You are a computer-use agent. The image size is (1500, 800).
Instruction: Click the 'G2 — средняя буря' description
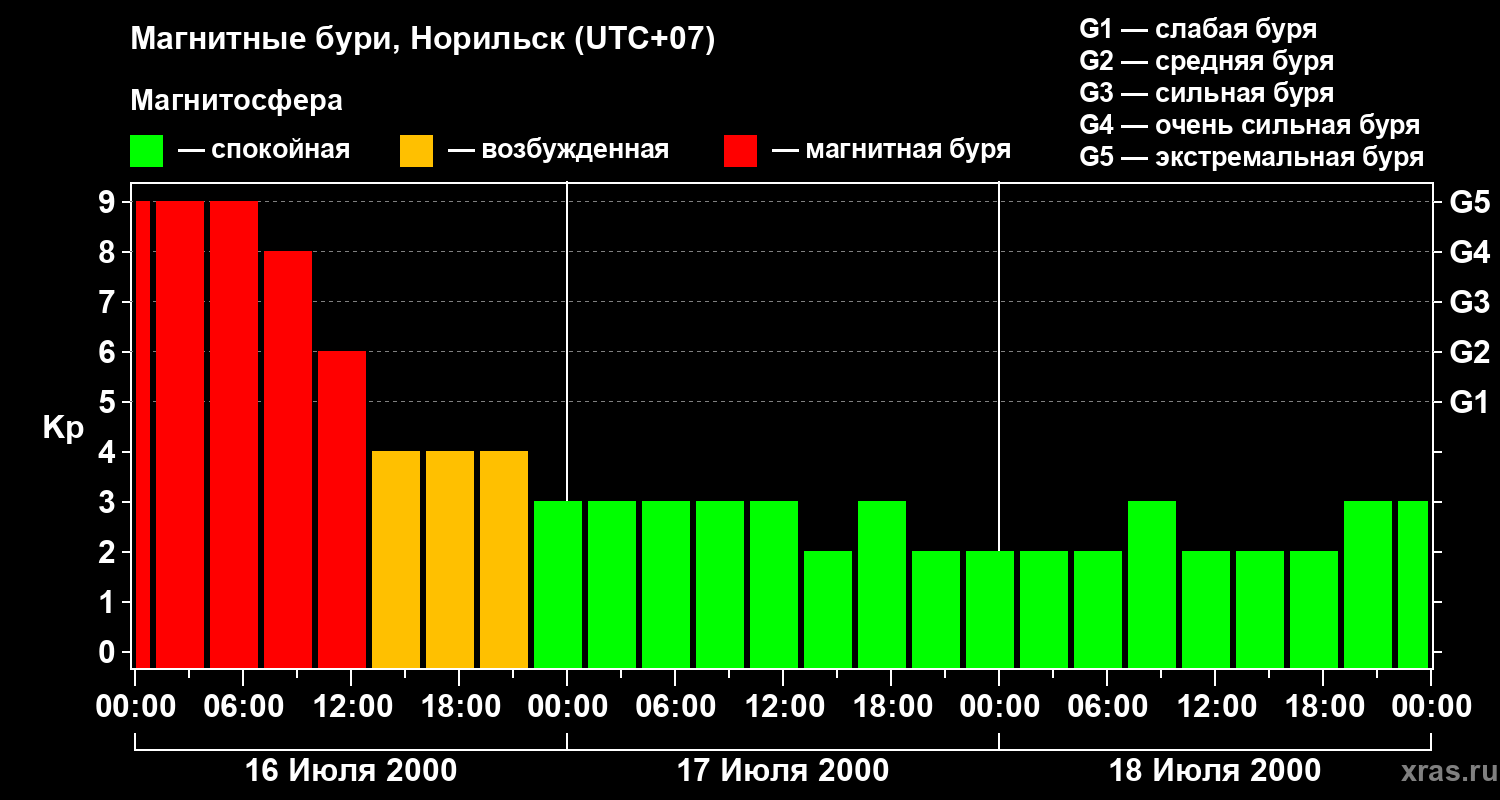pos(1206,61)
